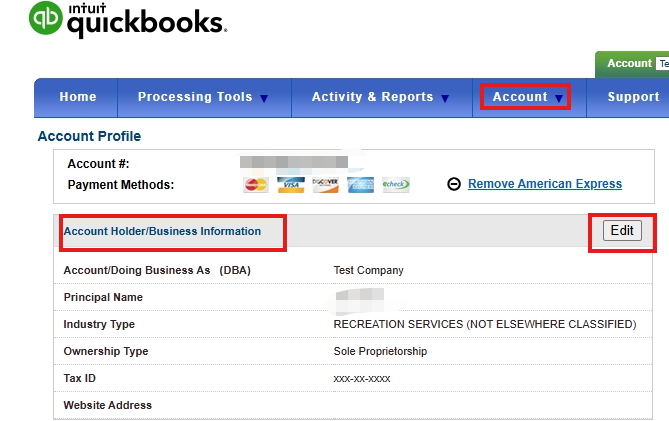Click the 'Account #:' label

click(98, 164)
